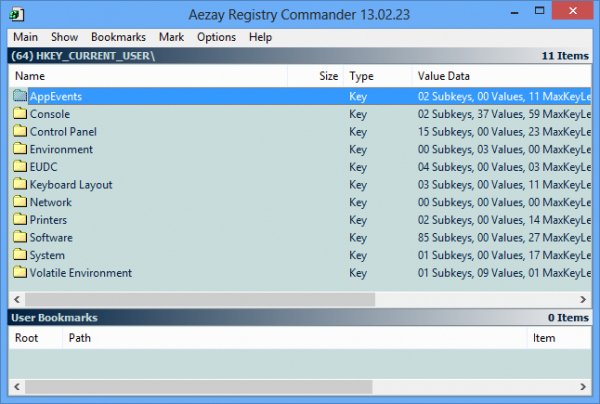Click the Network folder icon
The image size is (600, 404).
[20, 202]
